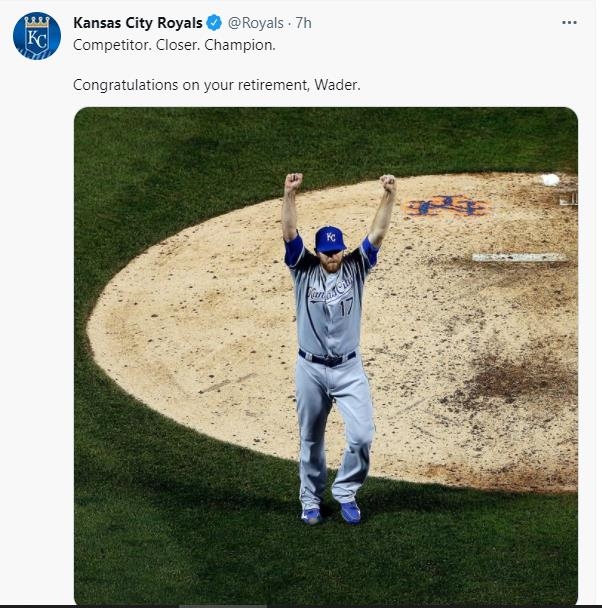Click the 'Congratulations on your retirement, Wader.' text
Screen dimensions: 602x608
tap(216, 85)
